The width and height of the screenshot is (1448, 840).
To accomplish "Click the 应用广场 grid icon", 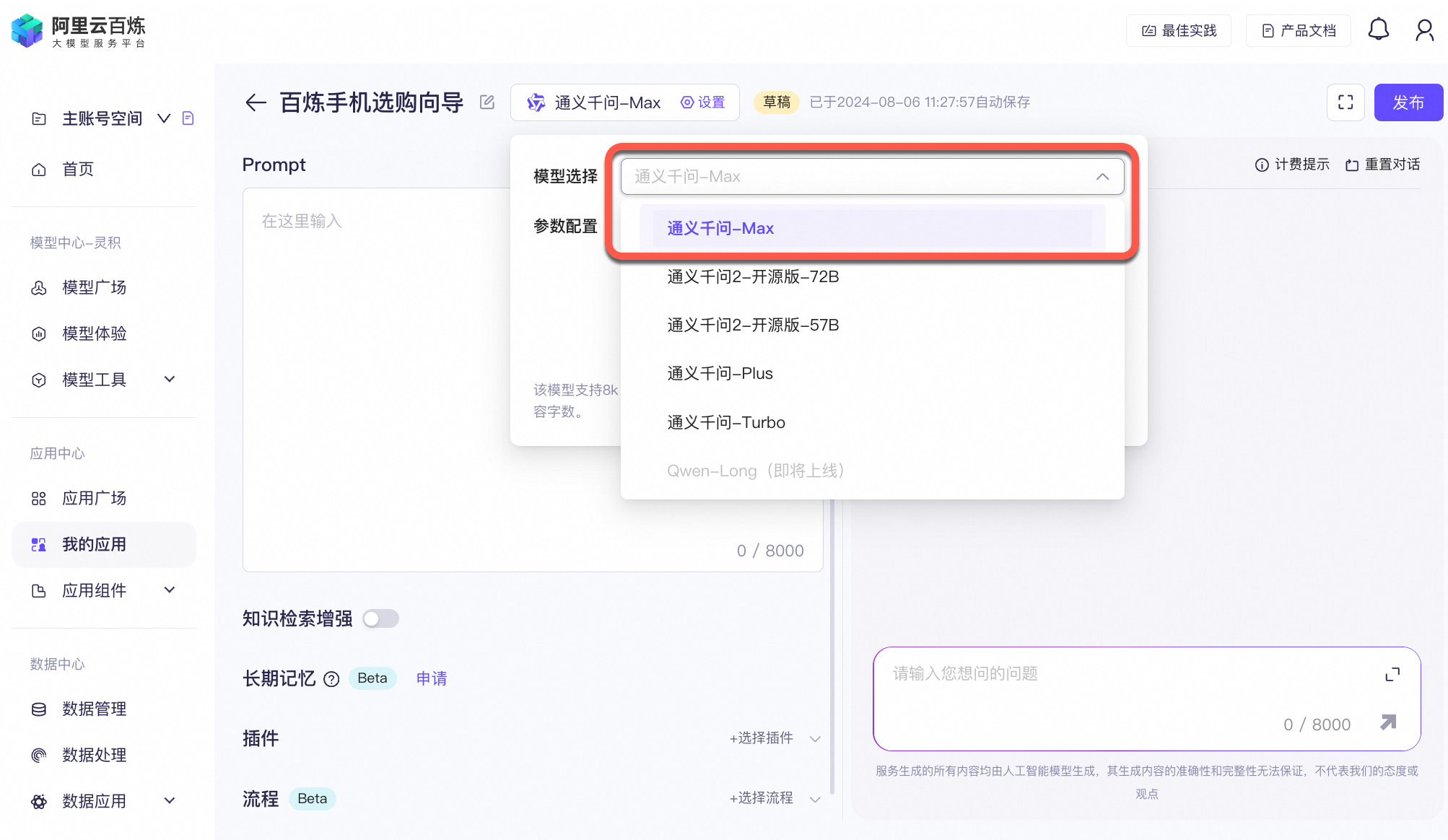I will 39,499.
